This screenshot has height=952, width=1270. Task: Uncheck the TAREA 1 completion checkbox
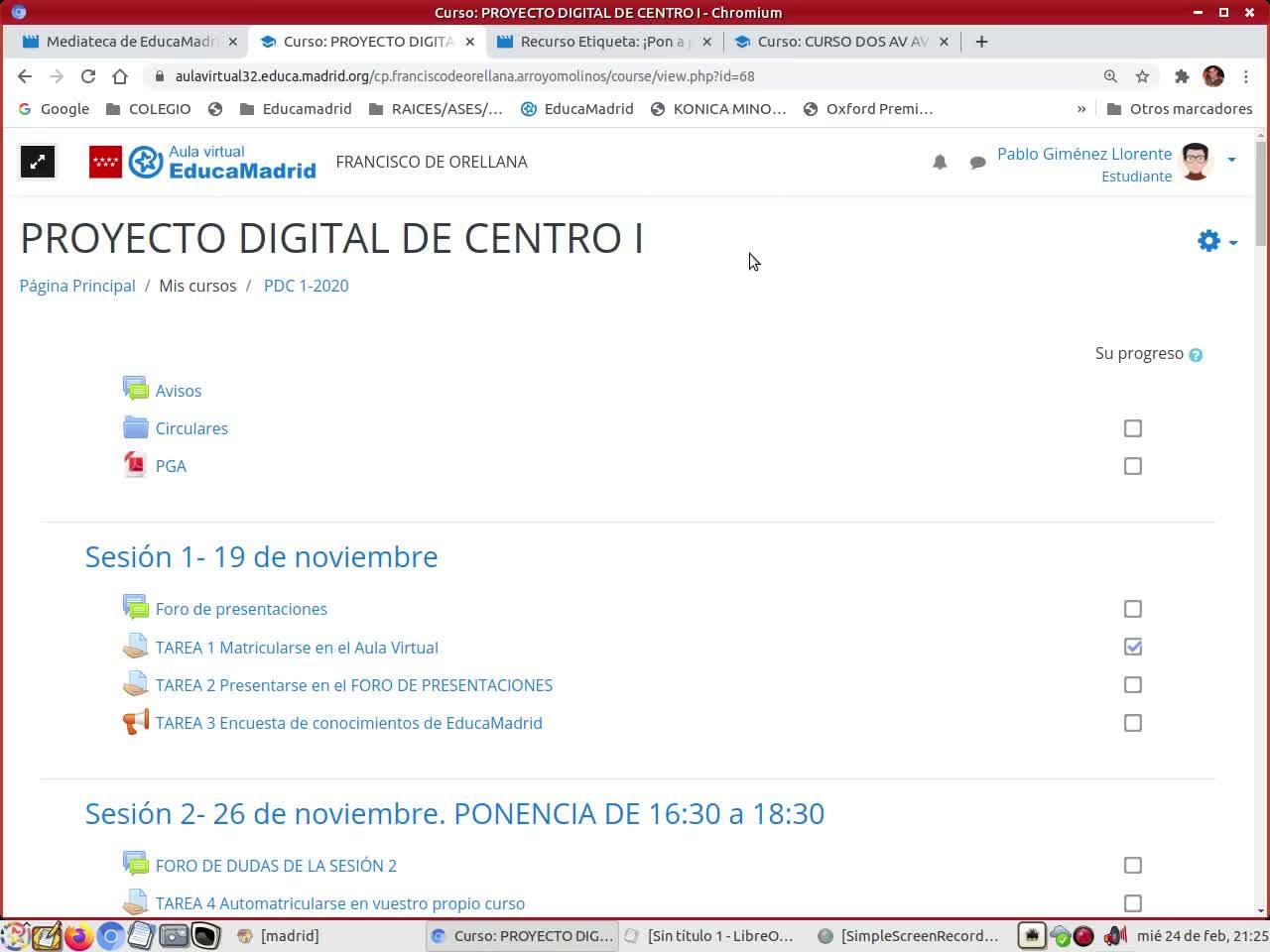[1133, 647]
